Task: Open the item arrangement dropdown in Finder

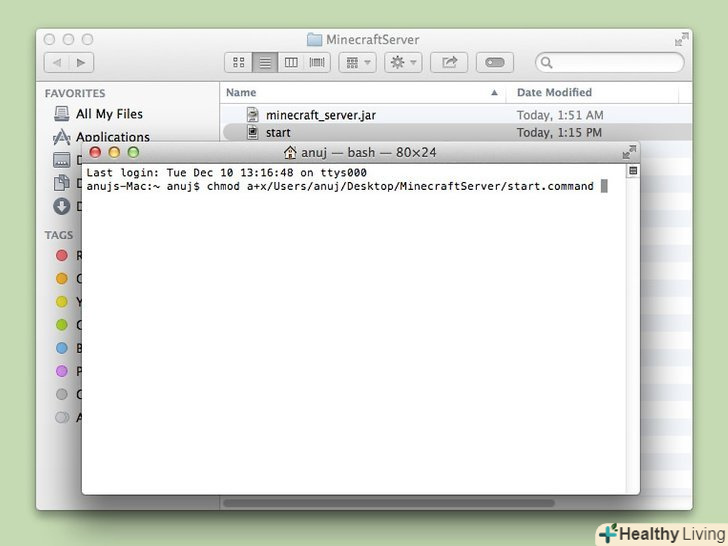Action: (358, 63)
